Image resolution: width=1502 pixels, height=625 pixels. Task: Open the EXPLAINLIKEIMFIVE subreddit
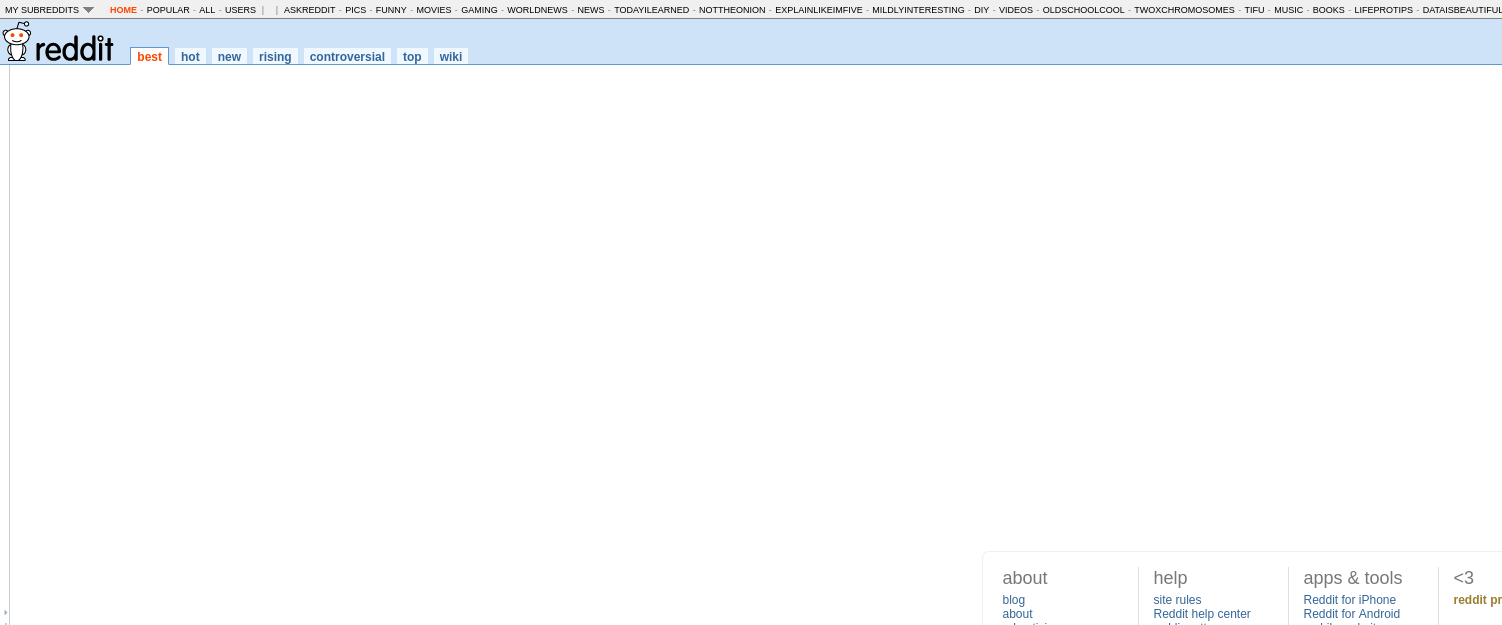[819, 10]
